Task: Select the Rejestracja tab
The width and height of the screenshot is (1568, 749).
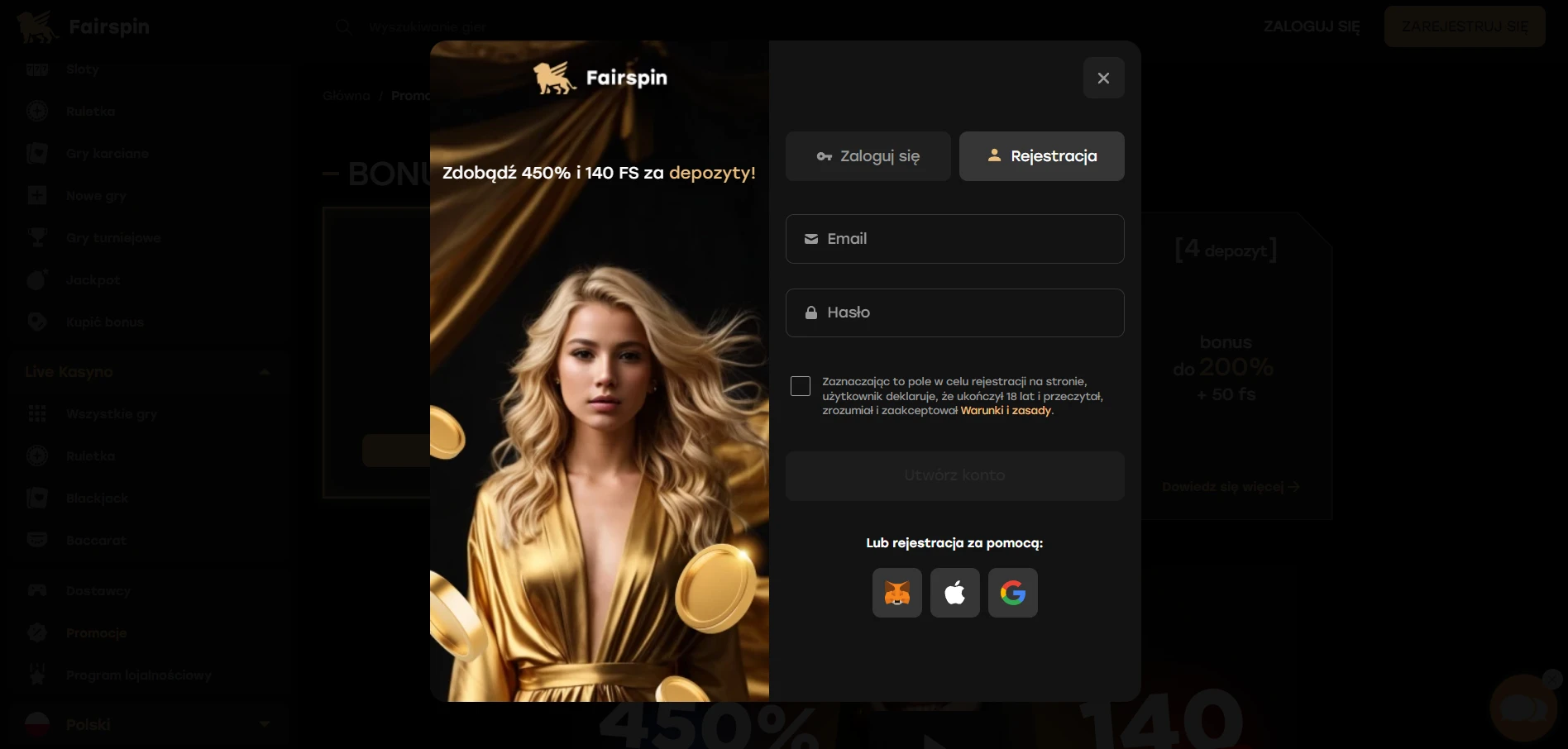Action: 1042,156
